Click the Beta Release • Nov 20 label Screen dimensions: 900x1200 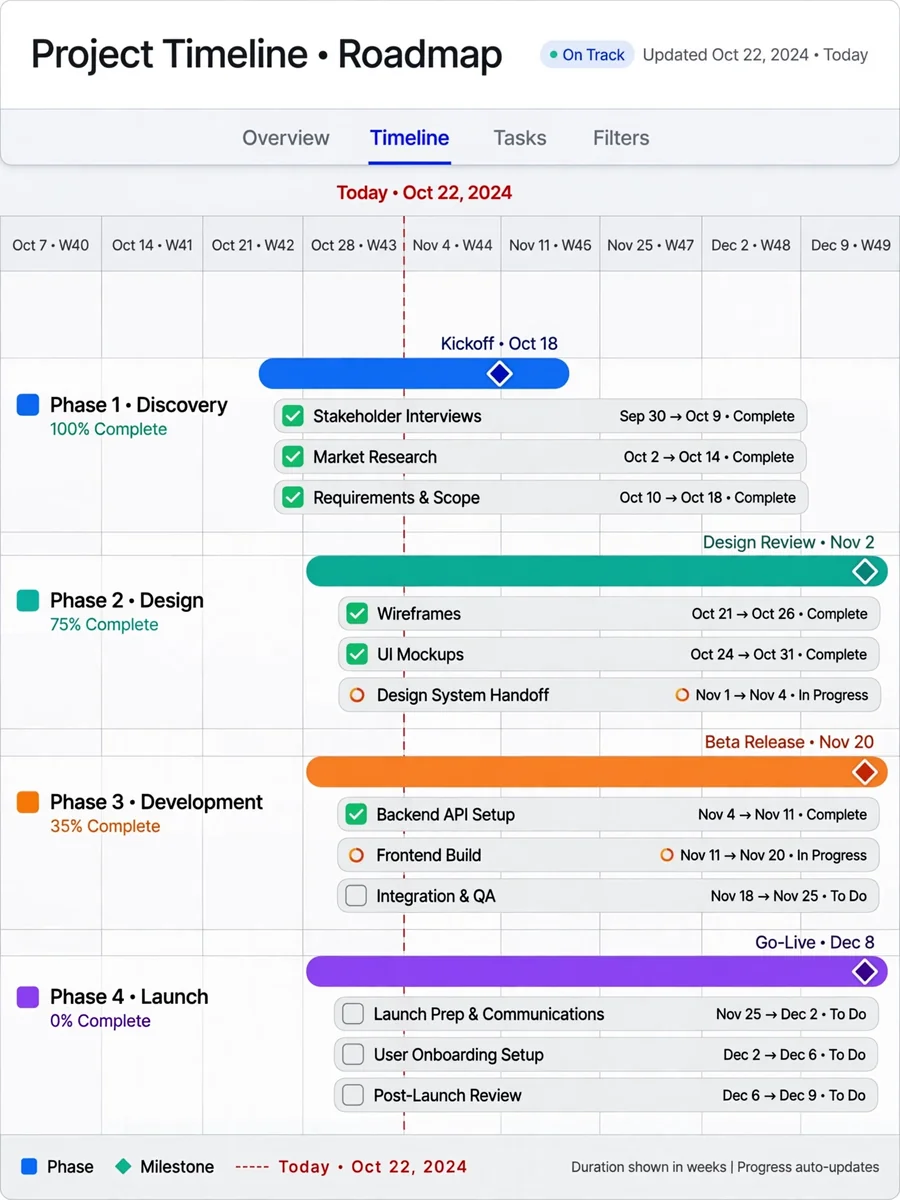click(789, 742)
